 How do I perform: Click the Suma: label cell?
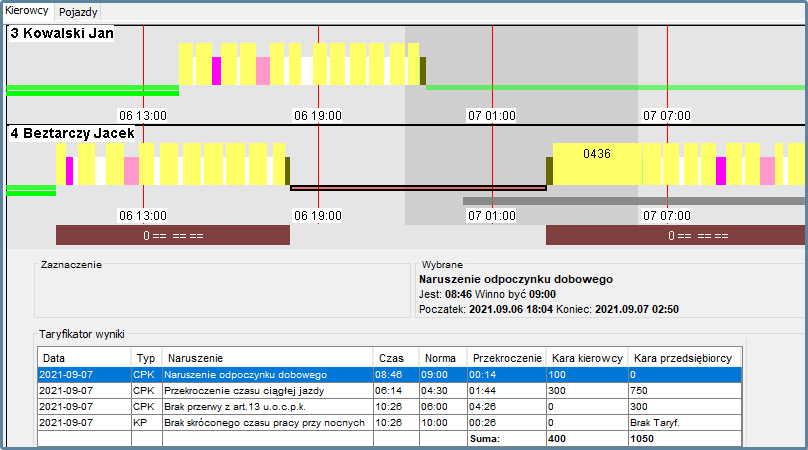(x=507, y=439)
